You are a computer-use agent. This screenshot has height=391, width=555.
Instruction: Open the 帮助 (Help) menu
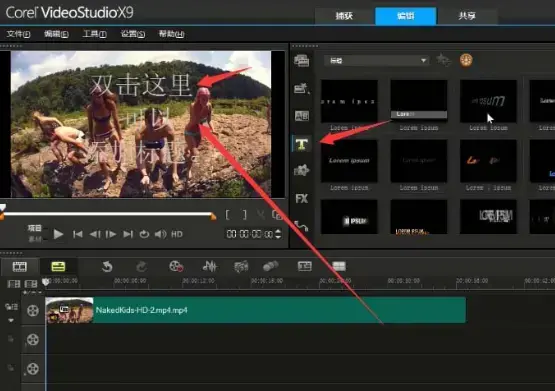[x=171, y=34]
